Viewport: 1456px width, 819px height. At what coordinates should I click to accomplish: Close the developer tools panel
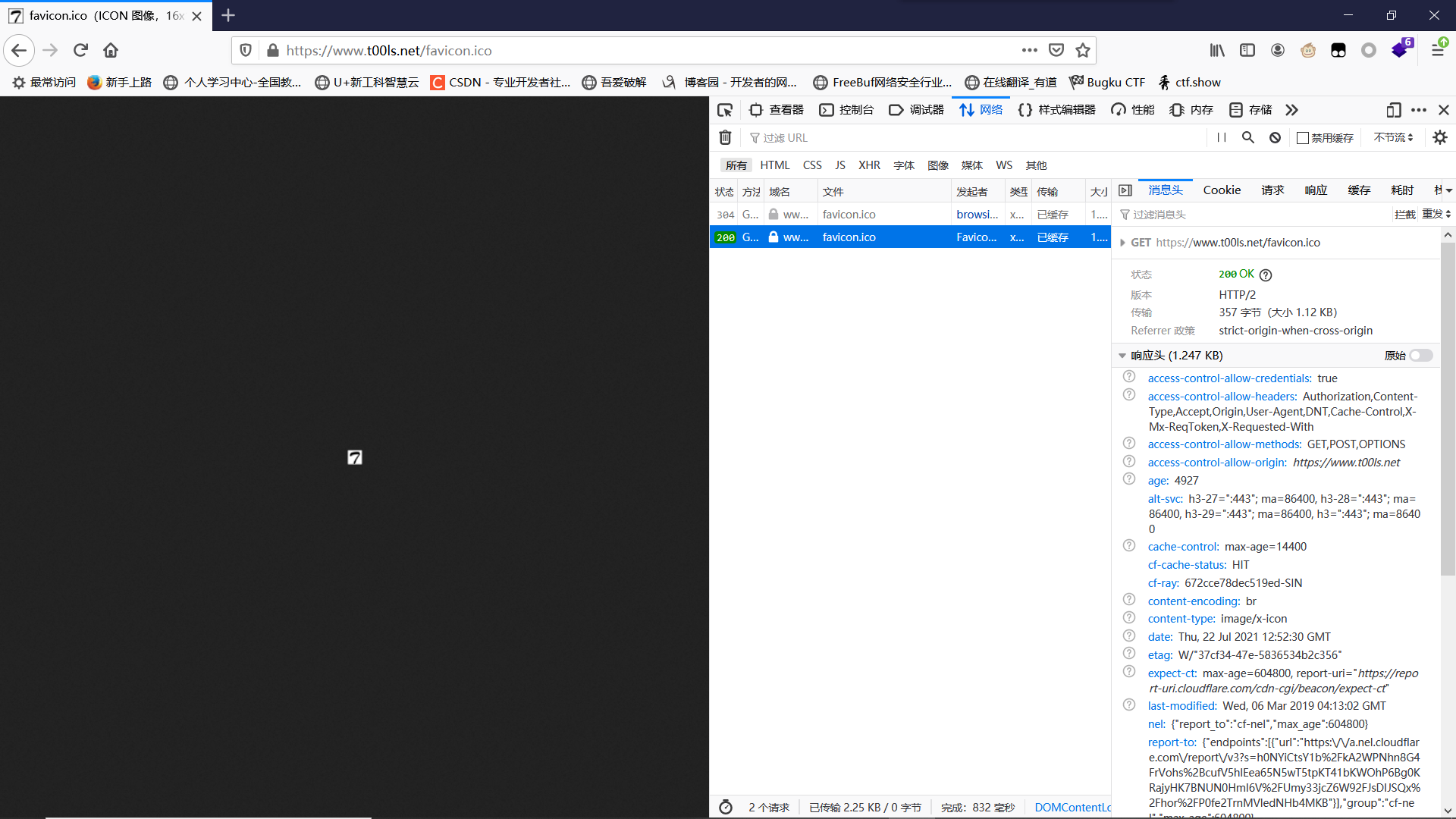tap(1444, 110)
